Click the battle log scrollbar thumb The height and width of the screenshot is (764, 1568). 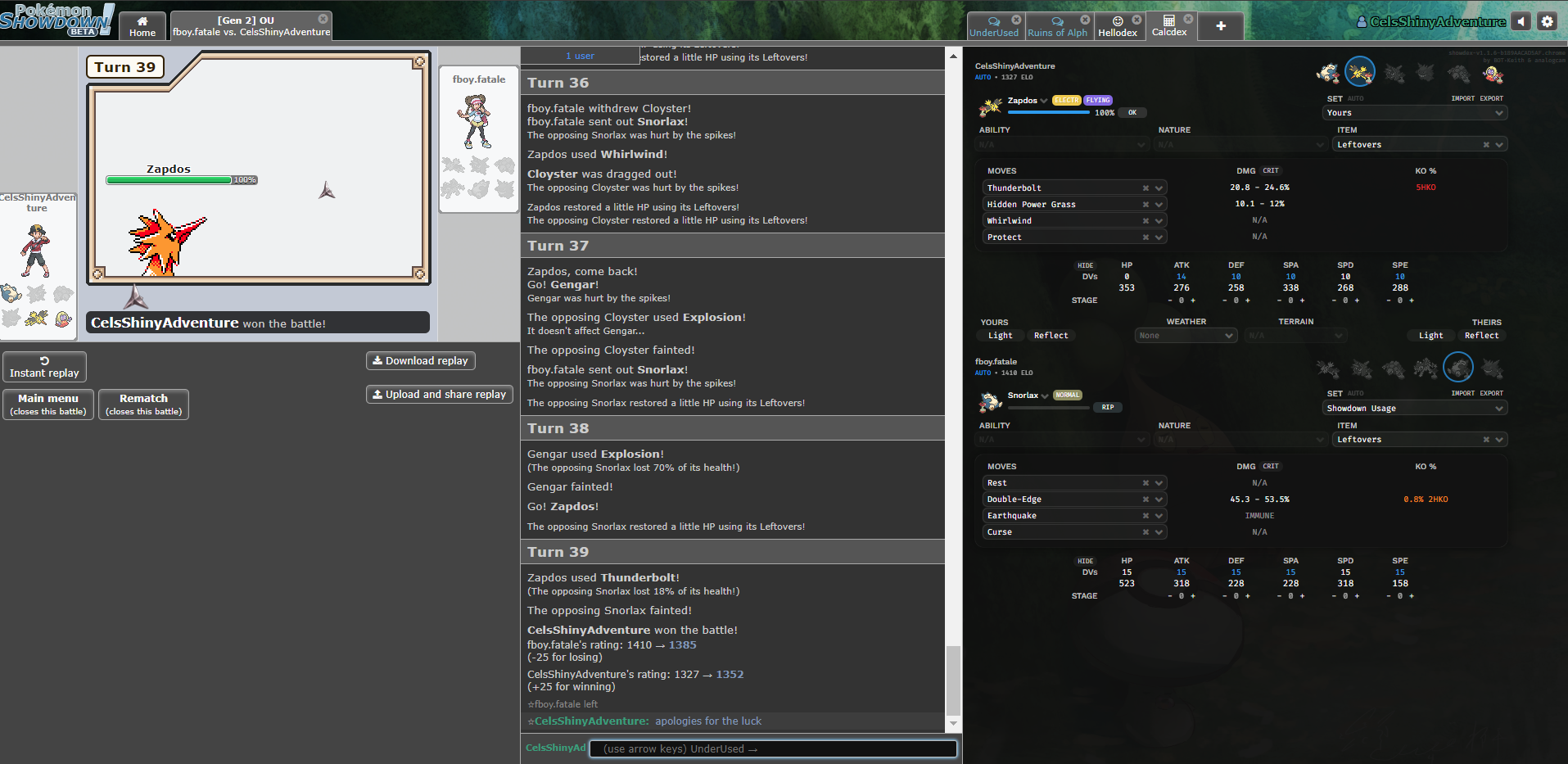point(953,681)
